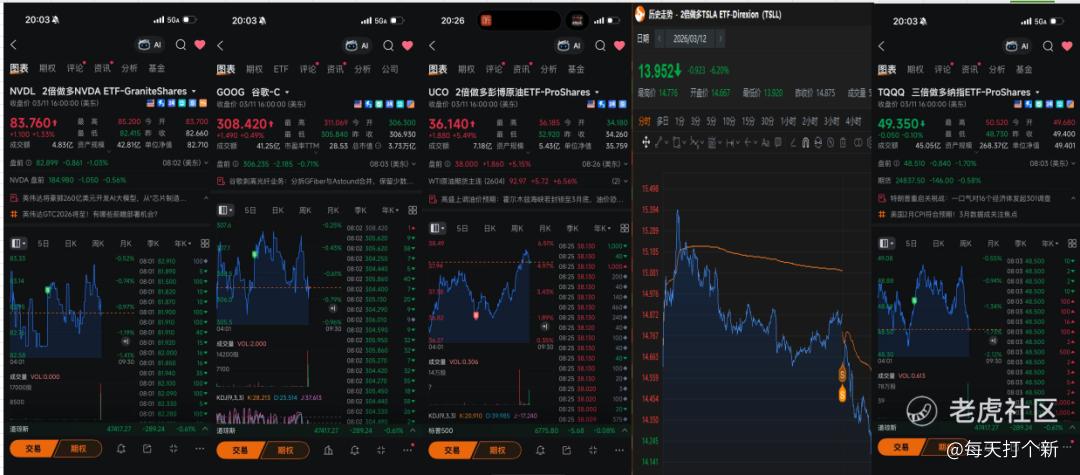1080x475 pixels.
Task: Toggle the favorite heart on the TQQQ screen
Action: pyautogui.click(x=1068, y=46)
